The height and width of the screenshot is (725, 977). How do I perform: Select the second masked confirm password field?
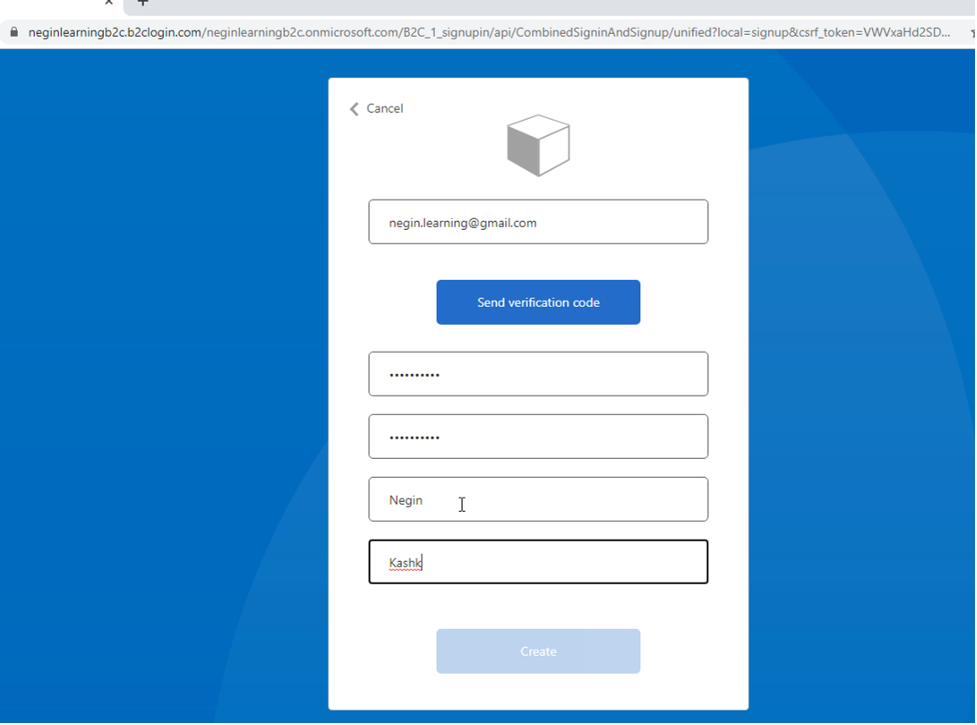pyautogui.click(x=538, y=437)
